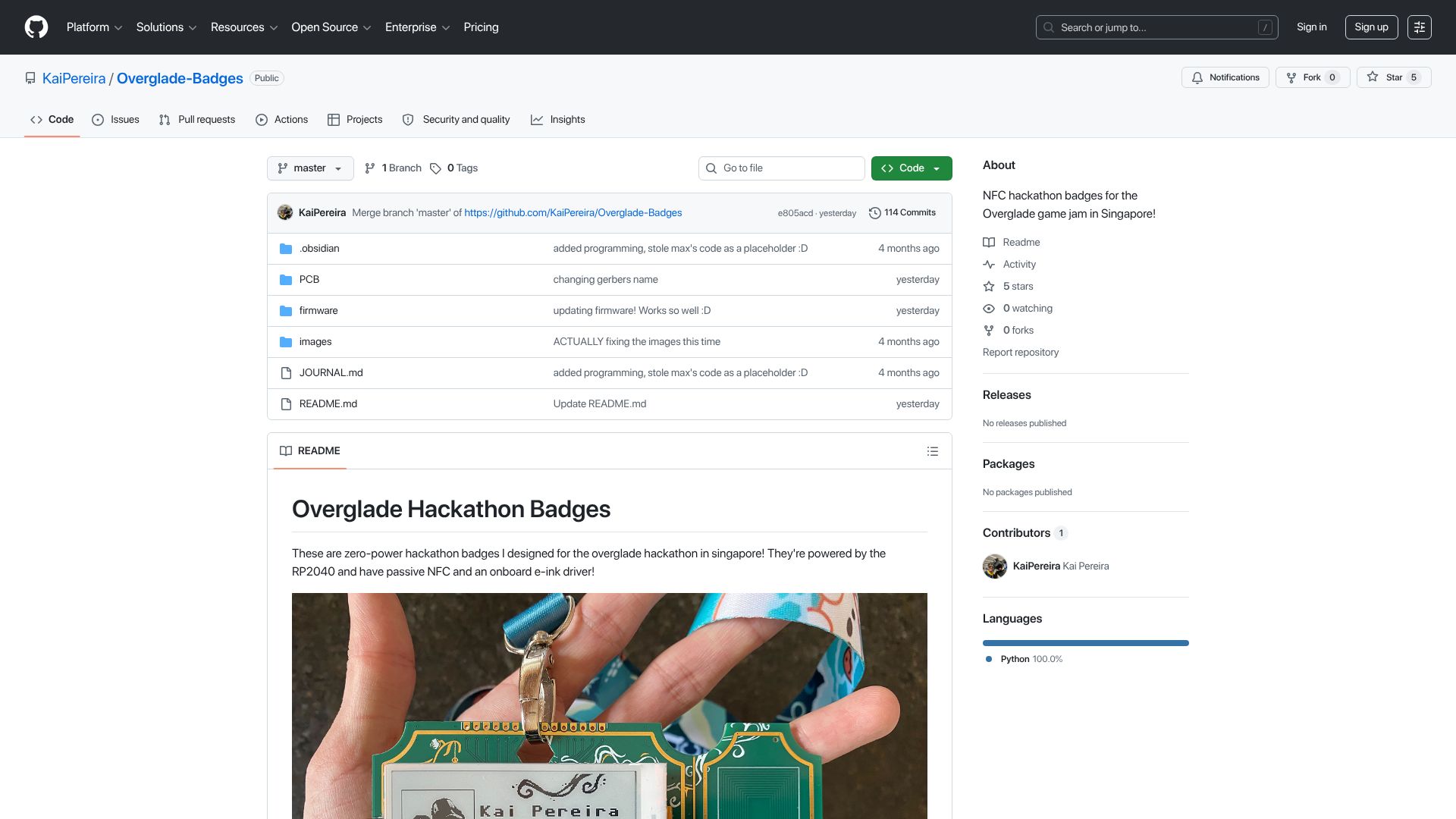Open the Pull requests tab
The height and width of the screenshot is (819, 1456).
[x=197, y=120]
